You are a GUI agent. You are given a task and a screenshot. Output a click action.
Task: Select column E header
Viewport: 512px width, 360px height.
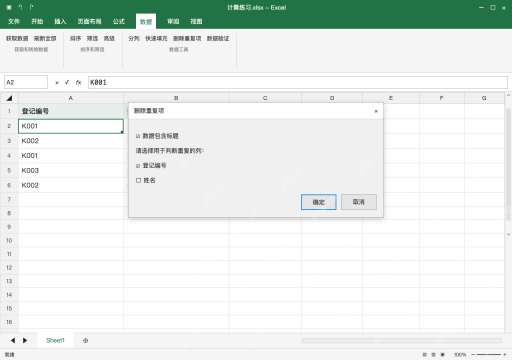(x=391, y=98)
